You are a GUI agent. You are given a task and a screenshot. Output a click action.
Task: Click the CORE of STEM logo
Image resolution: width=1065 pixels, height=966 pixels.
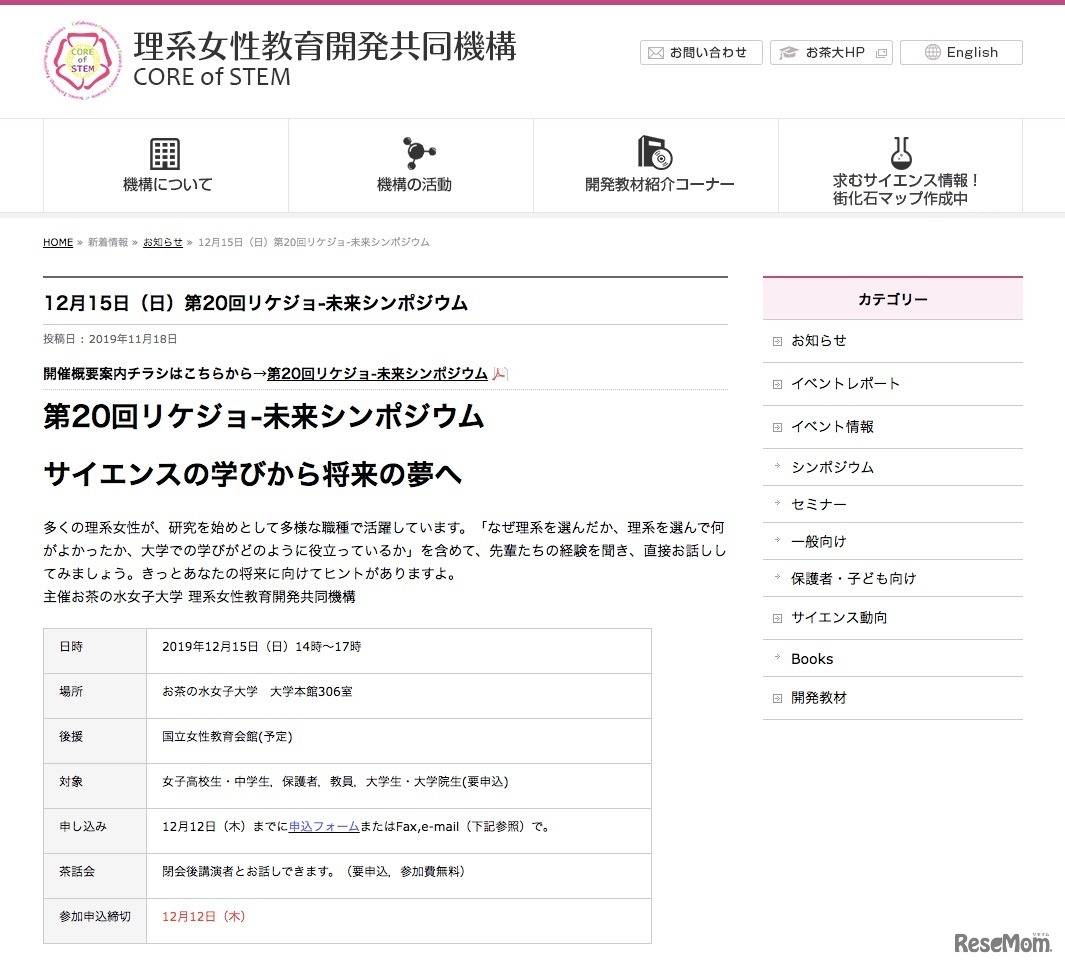tap(82, 60)
